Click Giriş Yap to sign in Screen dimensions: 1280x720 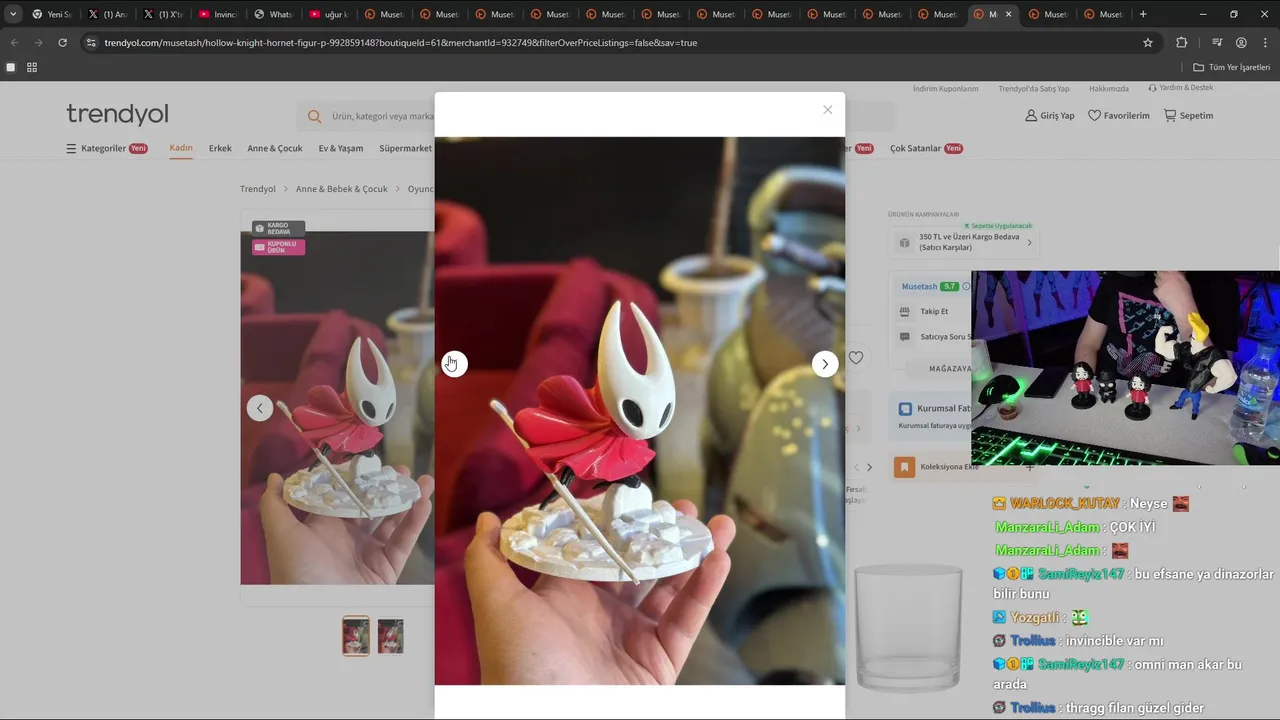pos(1049,116)
